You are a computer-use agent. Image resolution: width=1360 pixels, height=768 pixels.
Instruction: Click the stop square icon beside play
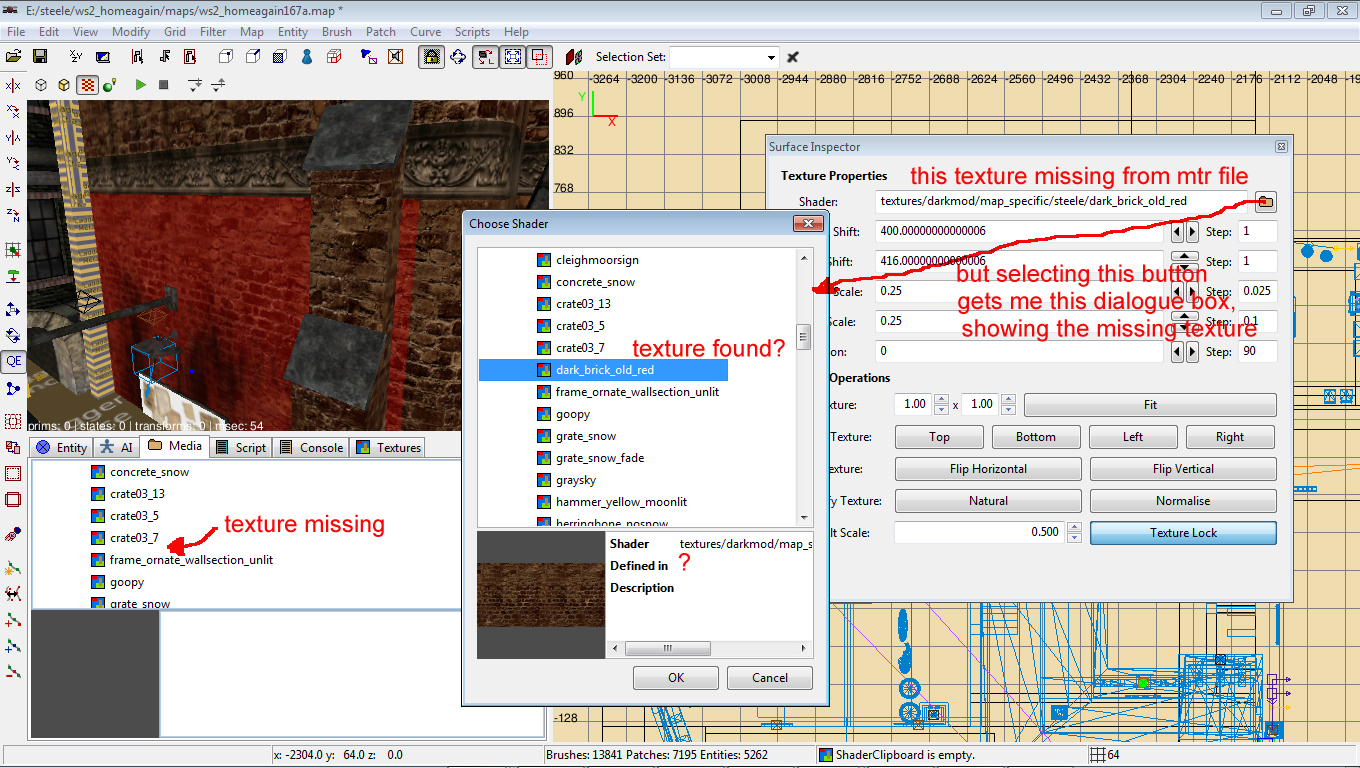pos(164,85)
